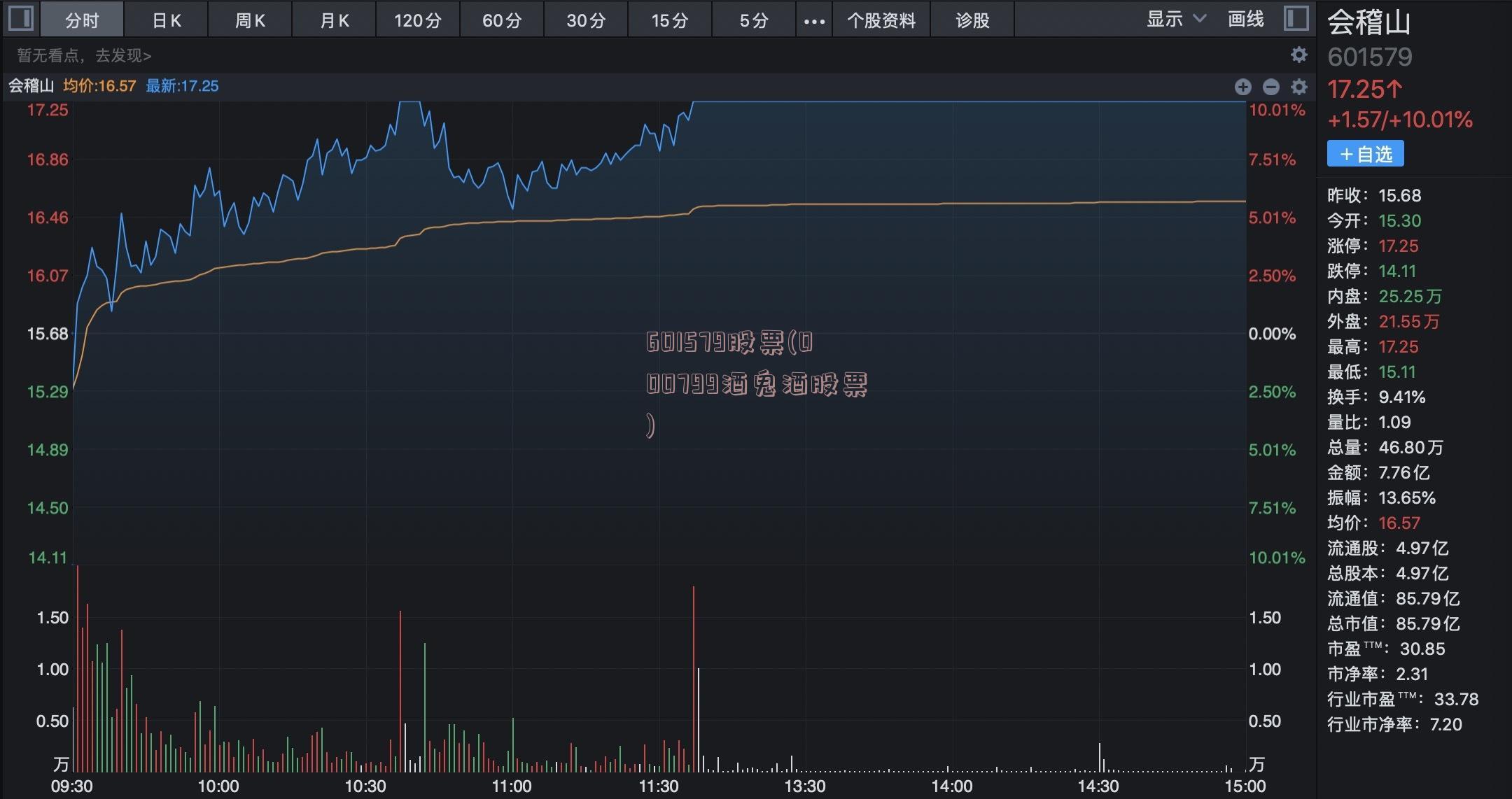1512x799 pixels.
Task: Click 暂无看点，去发现> link
Action: pyautogui.click(x=84, y=55)
